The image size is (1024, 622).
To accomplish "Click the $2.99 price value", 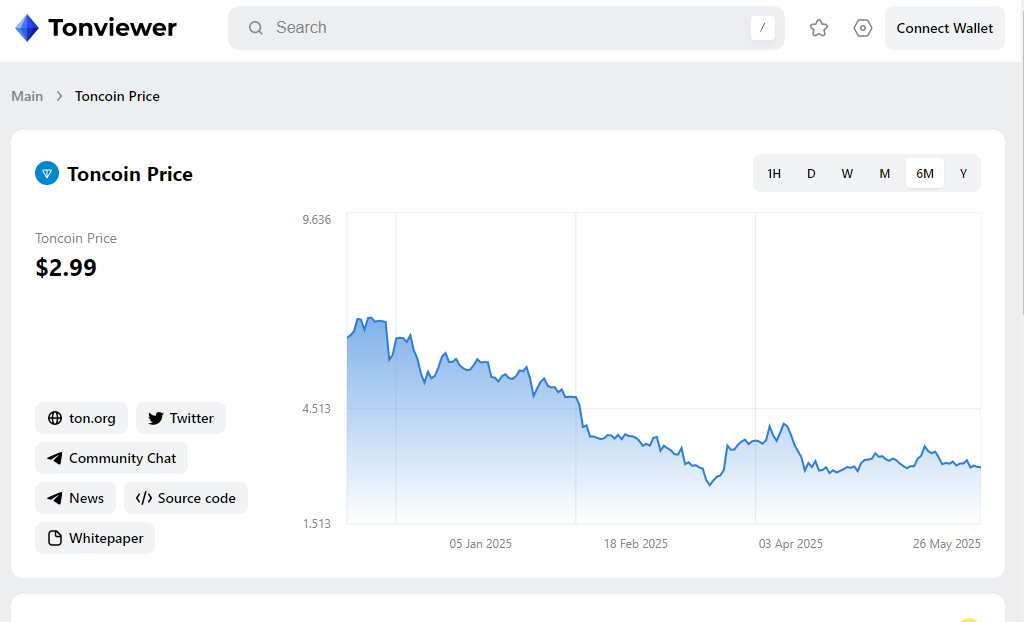I will (x=66, y=267).
